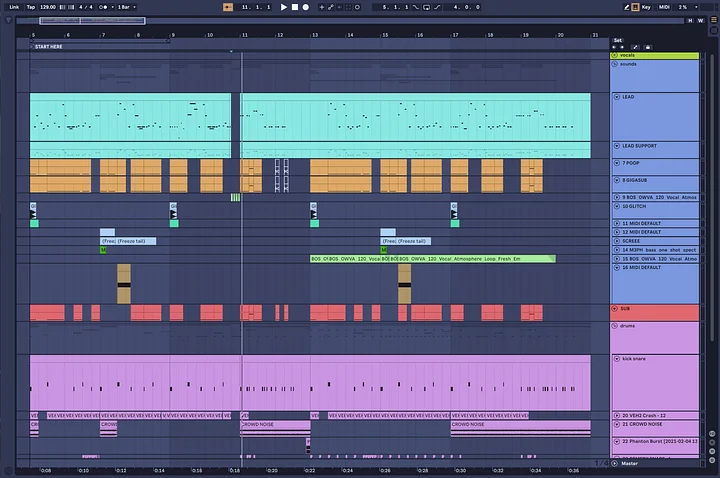Click the START HERE locator marker
The height and width of the screenshot is (478, 720).
tap(49, 47)
